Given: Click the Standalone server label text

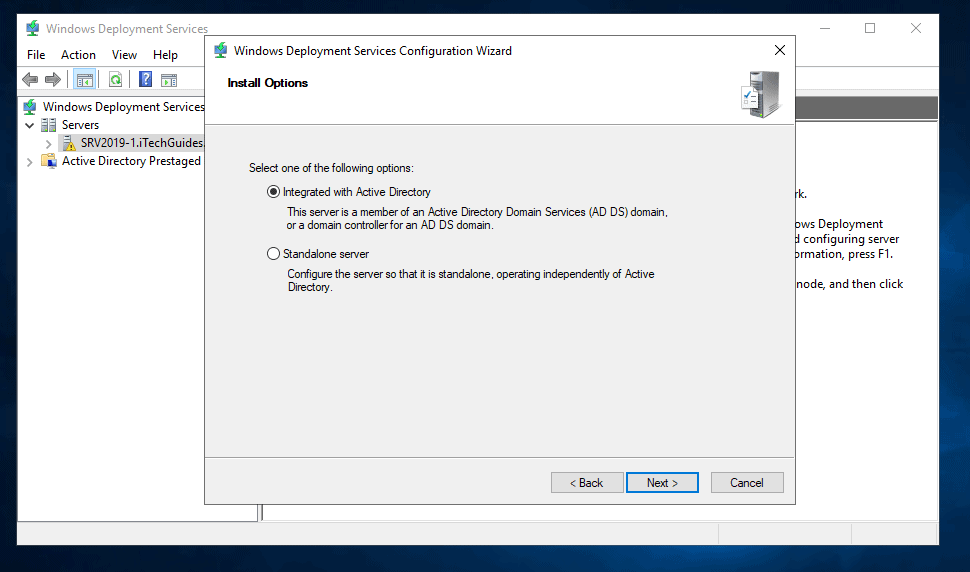Looking at the screenshot, I should [326, 254].
